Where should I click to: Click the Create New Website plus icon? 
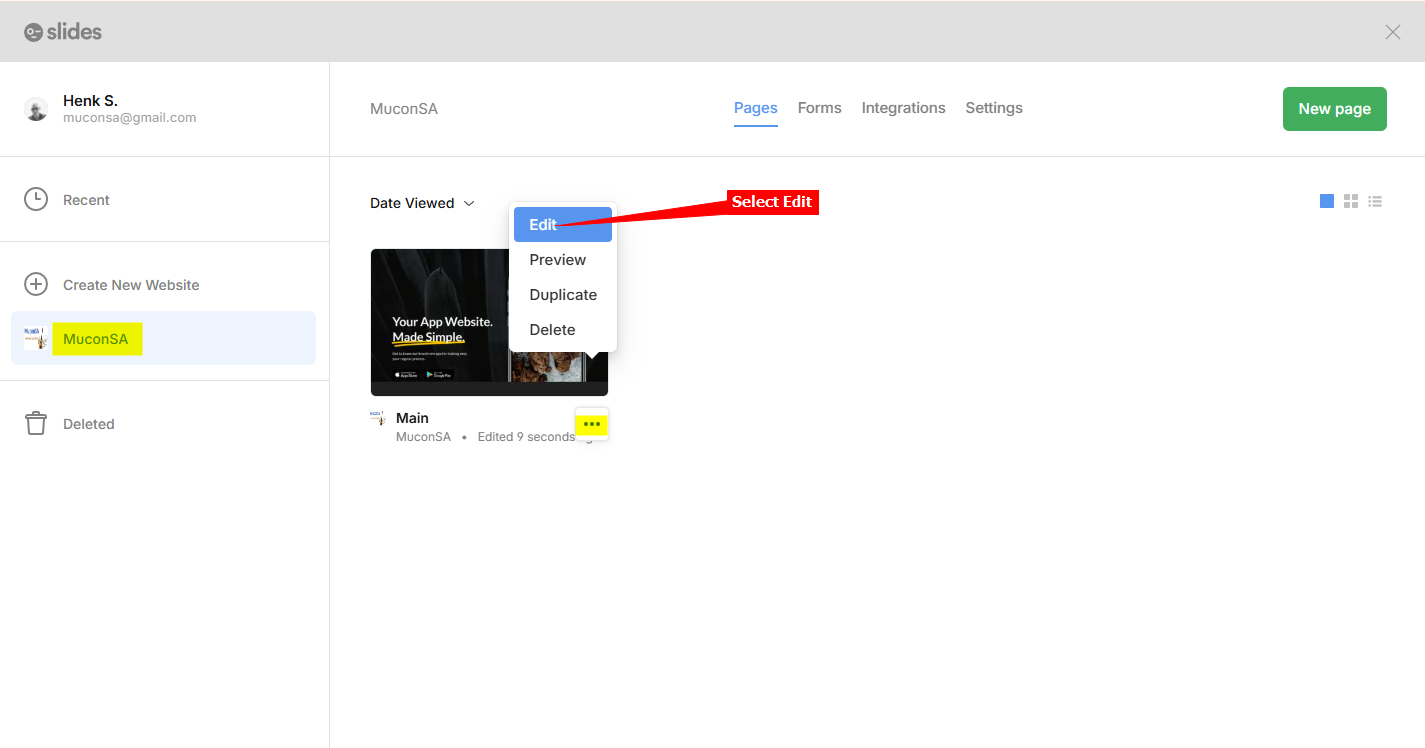[x=36, y=284]
